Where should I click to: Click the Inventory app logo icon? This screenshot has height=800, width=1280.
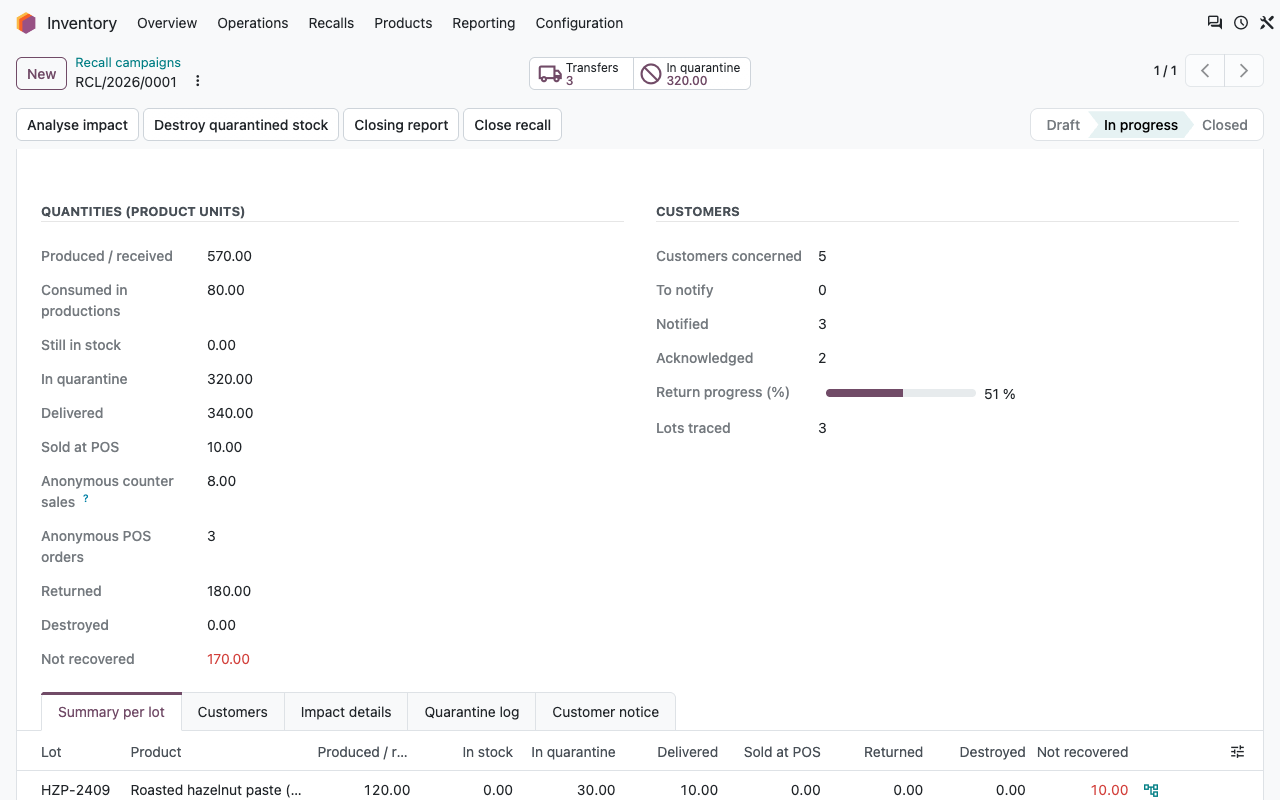click(x=26, y=23)
